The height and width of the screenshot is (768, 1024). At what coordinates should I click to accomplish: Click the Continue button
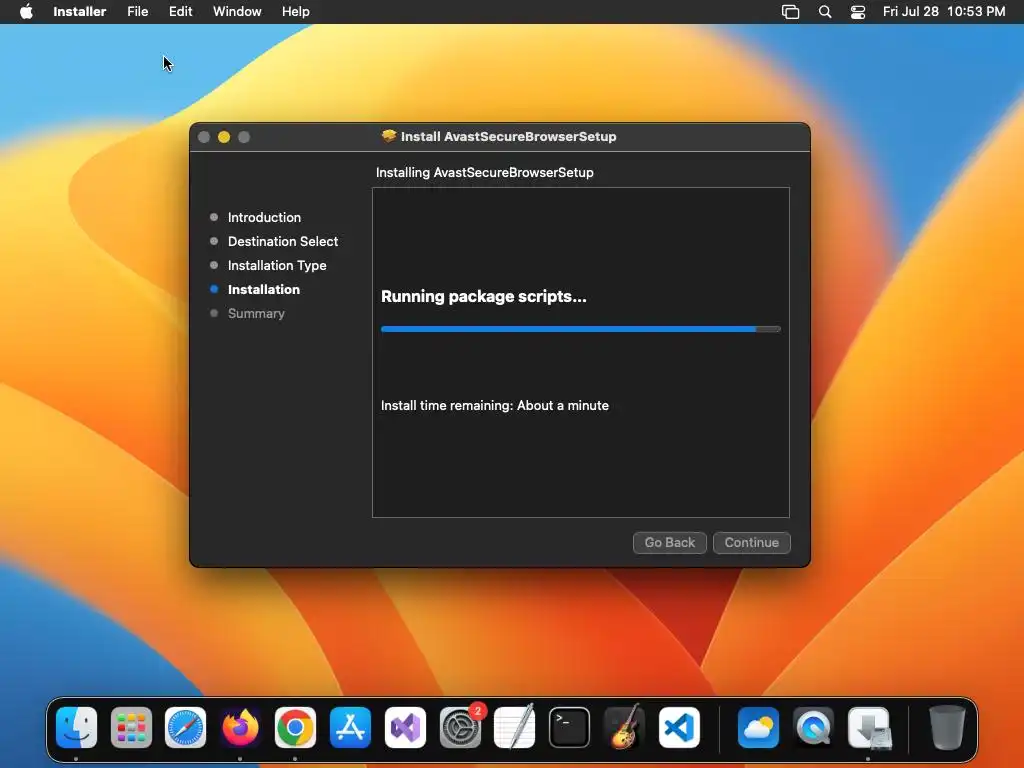pos(752,543)
